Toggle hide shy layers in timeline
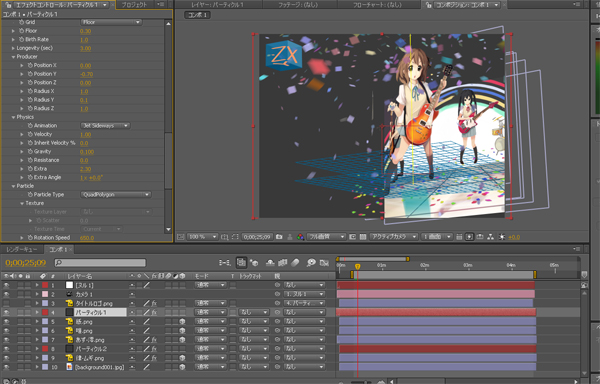The image size is (600, 384). [271, 262]
